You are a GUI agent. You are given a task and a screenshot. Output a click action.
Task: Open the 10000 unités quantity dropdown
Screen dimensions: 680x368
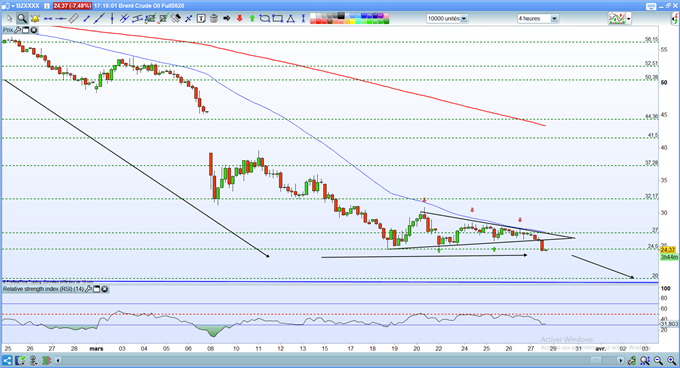(464, 19)
